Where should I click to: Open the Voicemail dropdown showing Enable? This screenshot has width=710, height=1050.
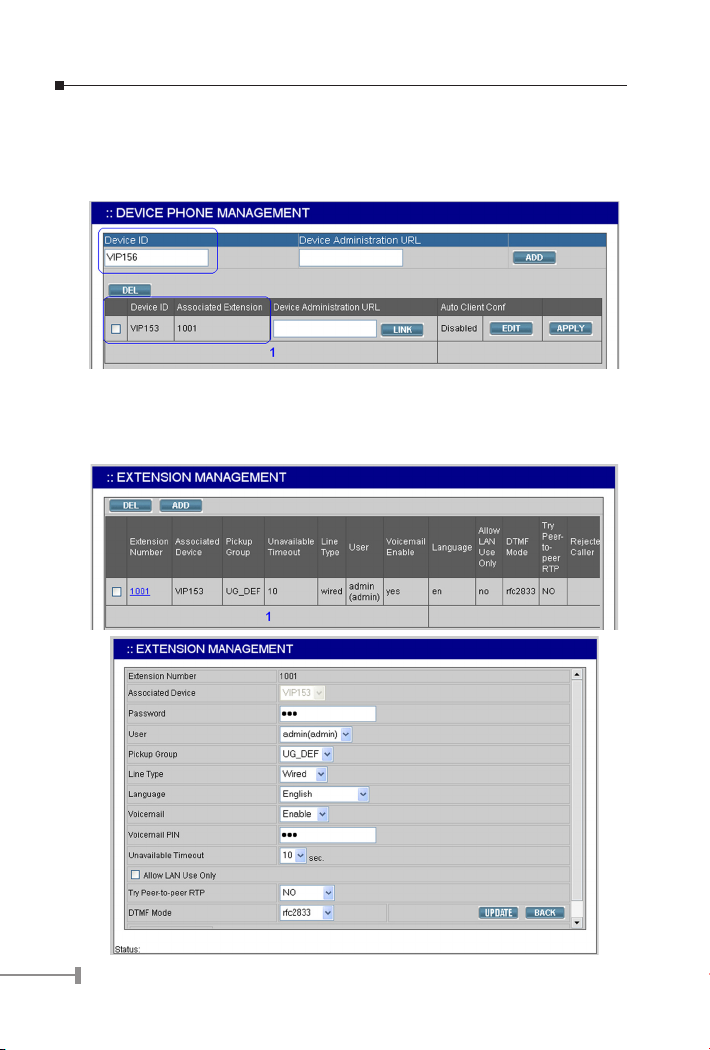[304, 814]
